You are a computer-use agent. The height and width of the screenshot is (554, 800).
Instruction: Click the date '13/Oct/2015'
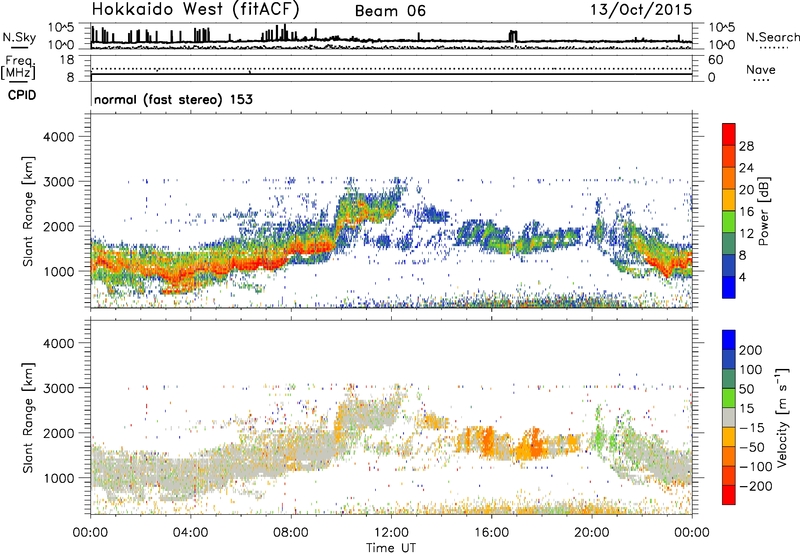(641, 10)
